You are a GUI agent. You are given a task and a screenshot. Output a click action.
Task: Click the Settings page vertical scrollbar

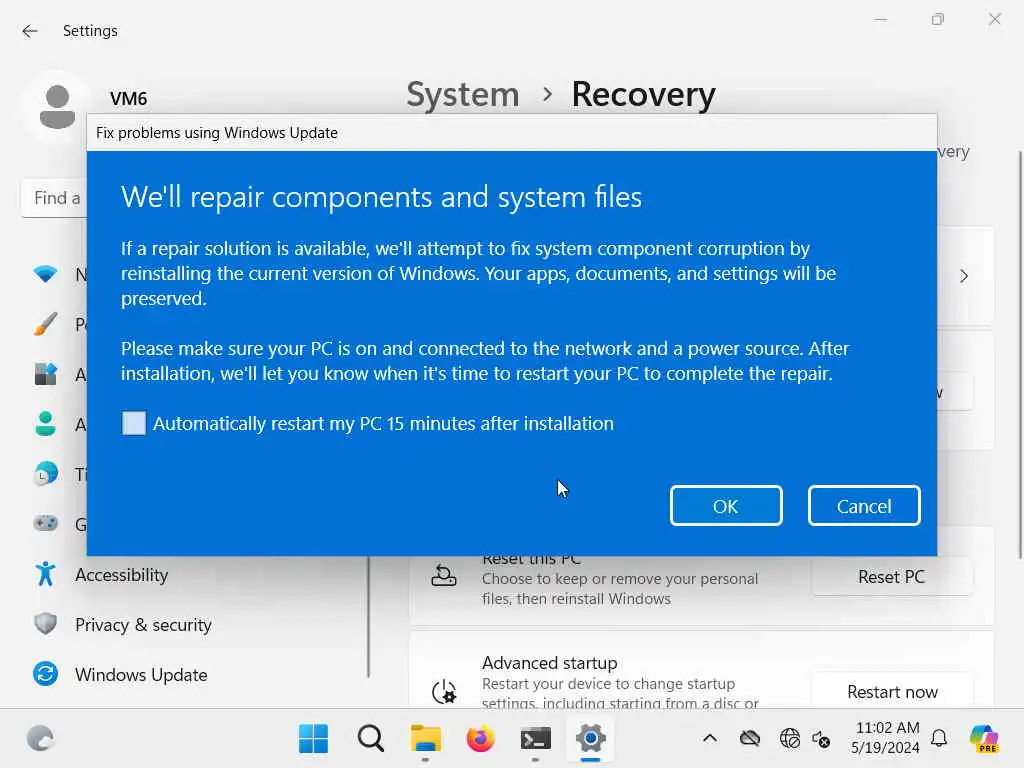tap(1020, 355)
